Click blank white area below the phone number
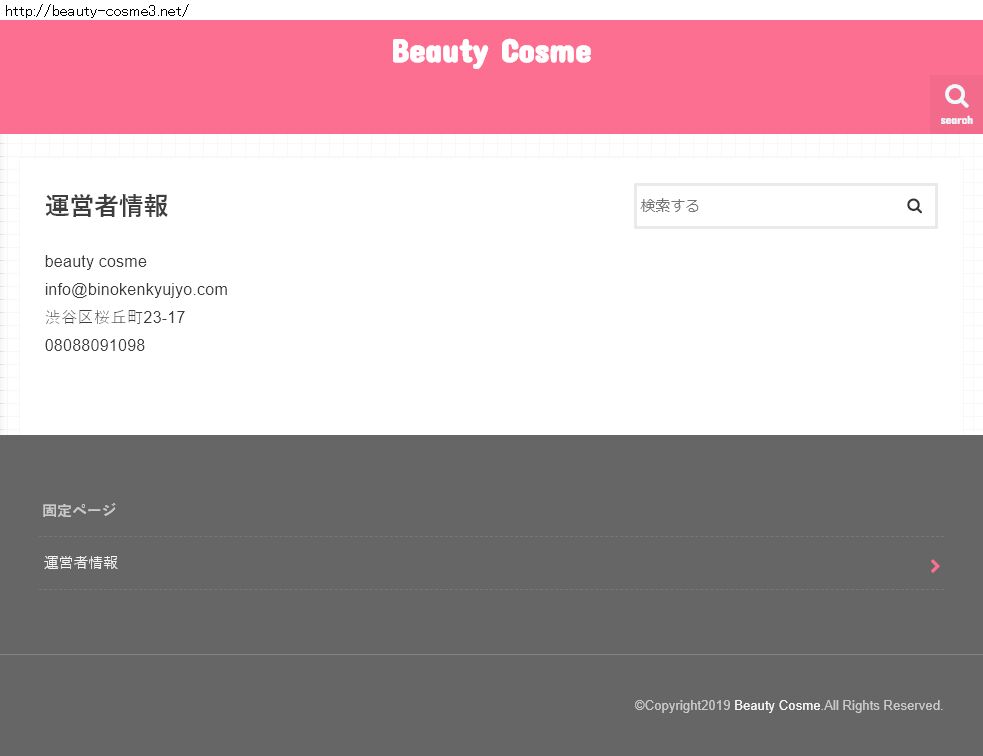 click(300, 395)
